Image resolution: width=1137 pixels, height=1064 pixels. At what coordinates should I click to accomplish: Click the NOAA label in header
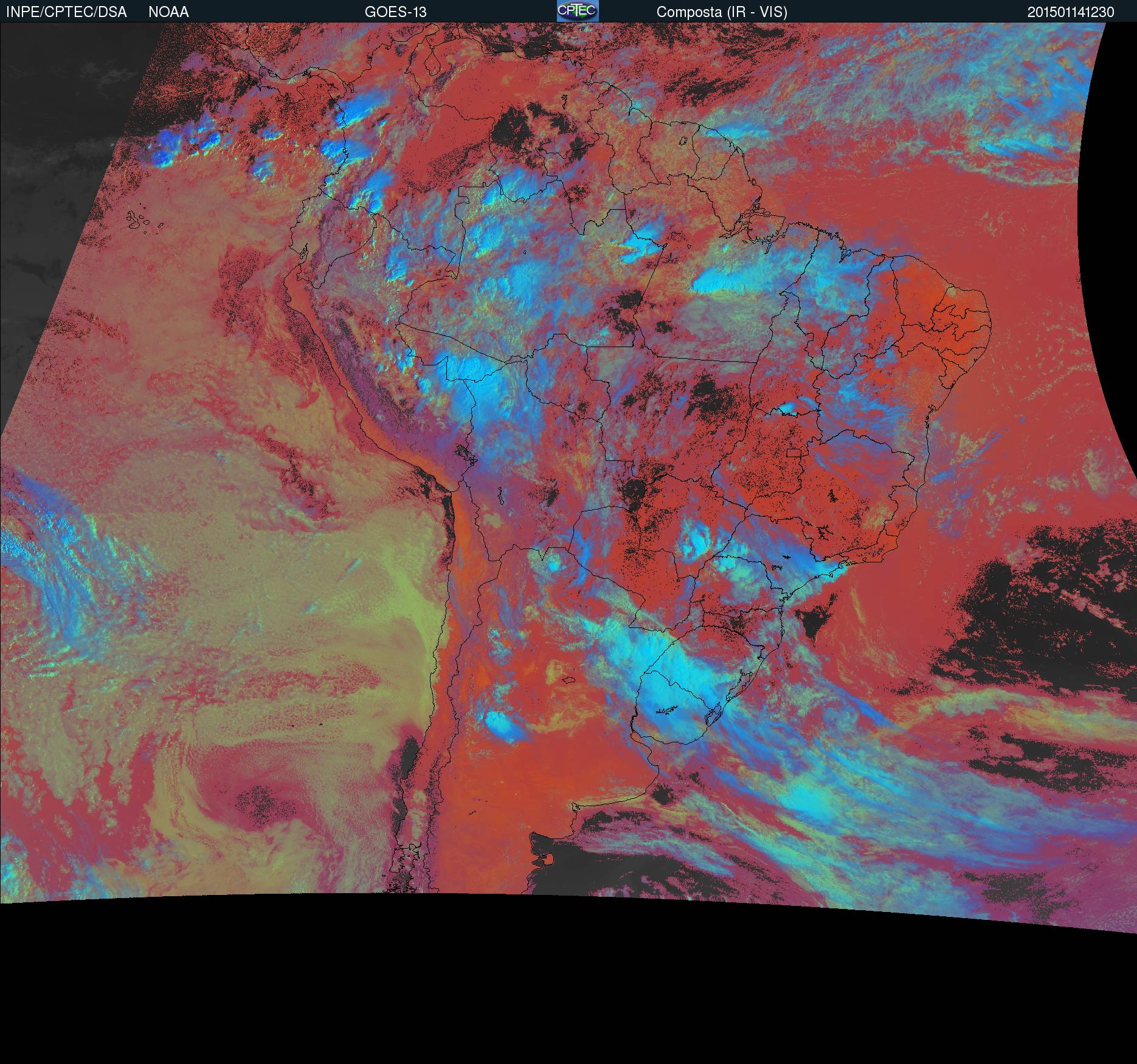(x=168, y=12)
